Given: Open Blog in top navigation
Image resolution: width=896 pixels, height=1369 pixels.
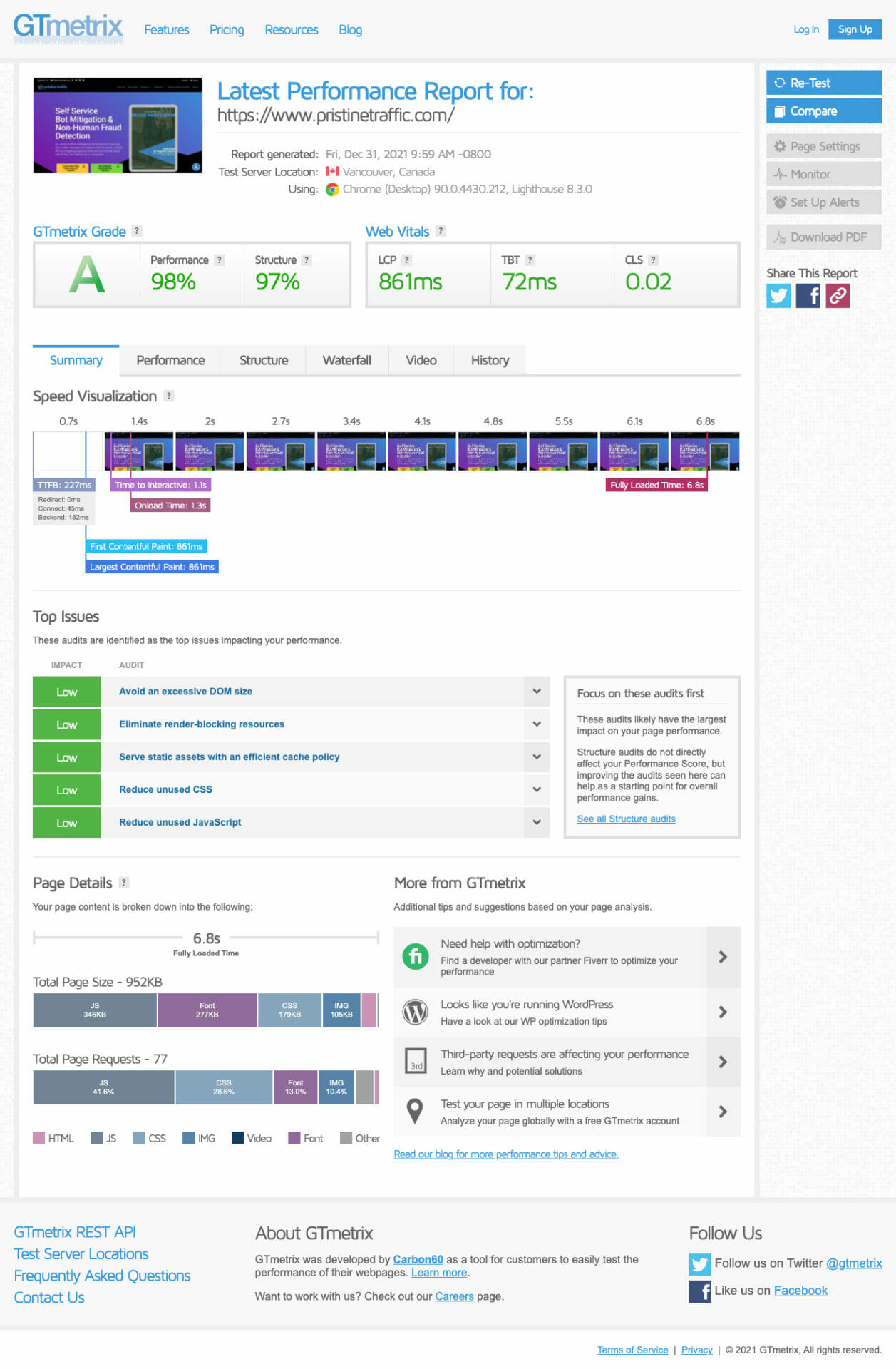Looking at the screenshot, I should 350,29.
